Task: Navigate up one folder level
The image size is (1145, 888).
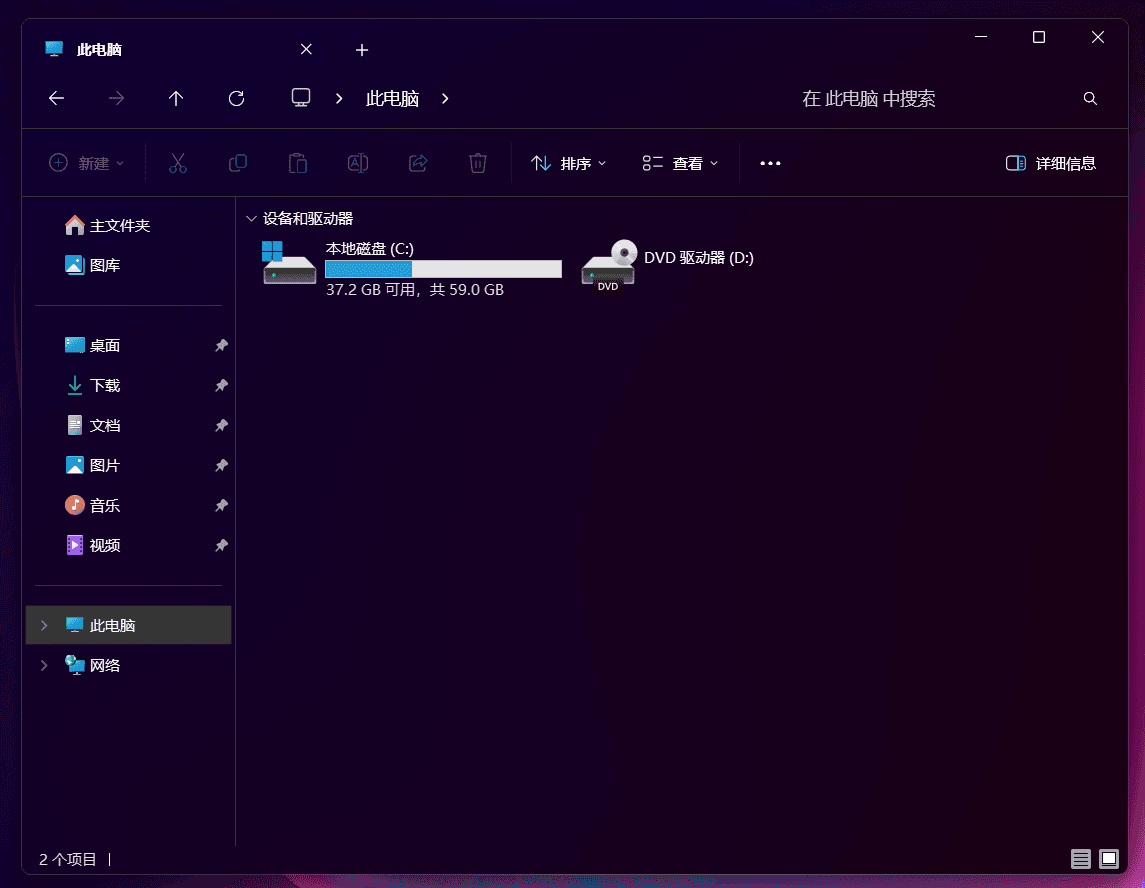Action: [176, 99]
